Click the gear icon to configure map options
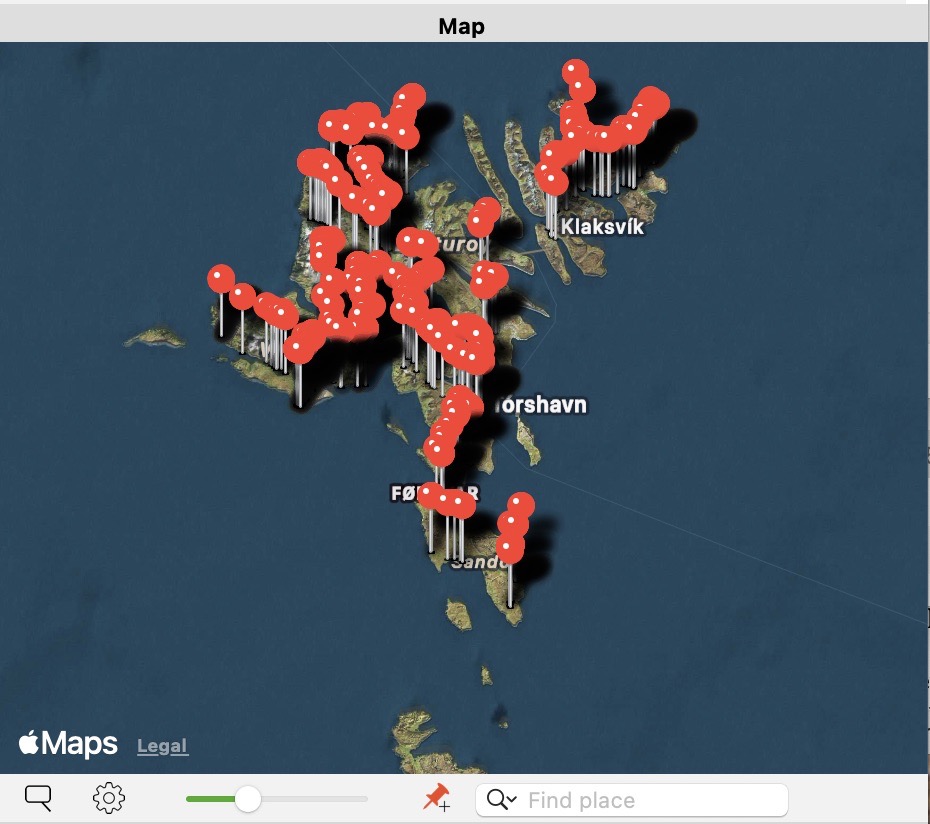Screen dimensions: 930x824 pos(111,798)
